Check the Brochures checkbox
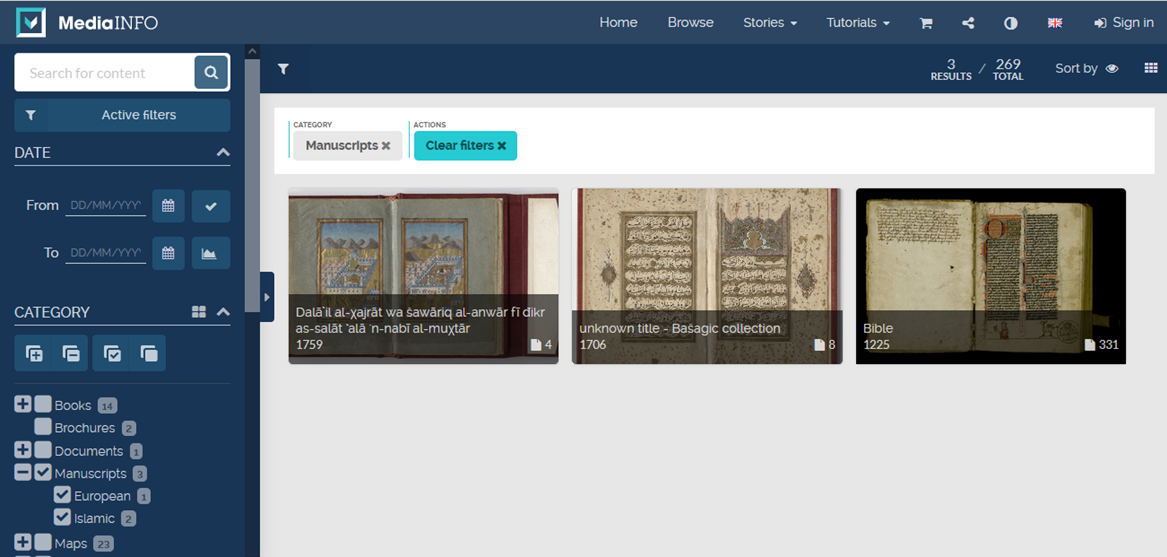This screenshot has width=1167, height=557. 43,427
